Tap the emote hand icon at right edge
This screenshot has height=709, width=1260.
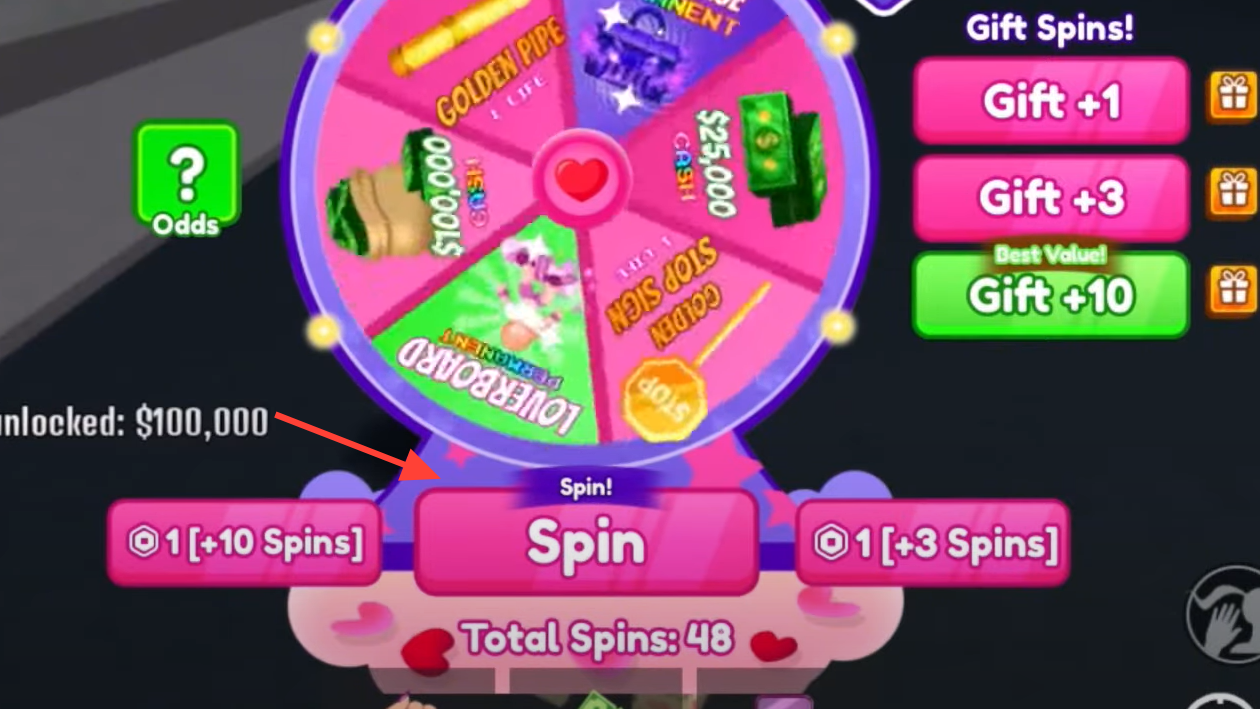(1224, 613)
